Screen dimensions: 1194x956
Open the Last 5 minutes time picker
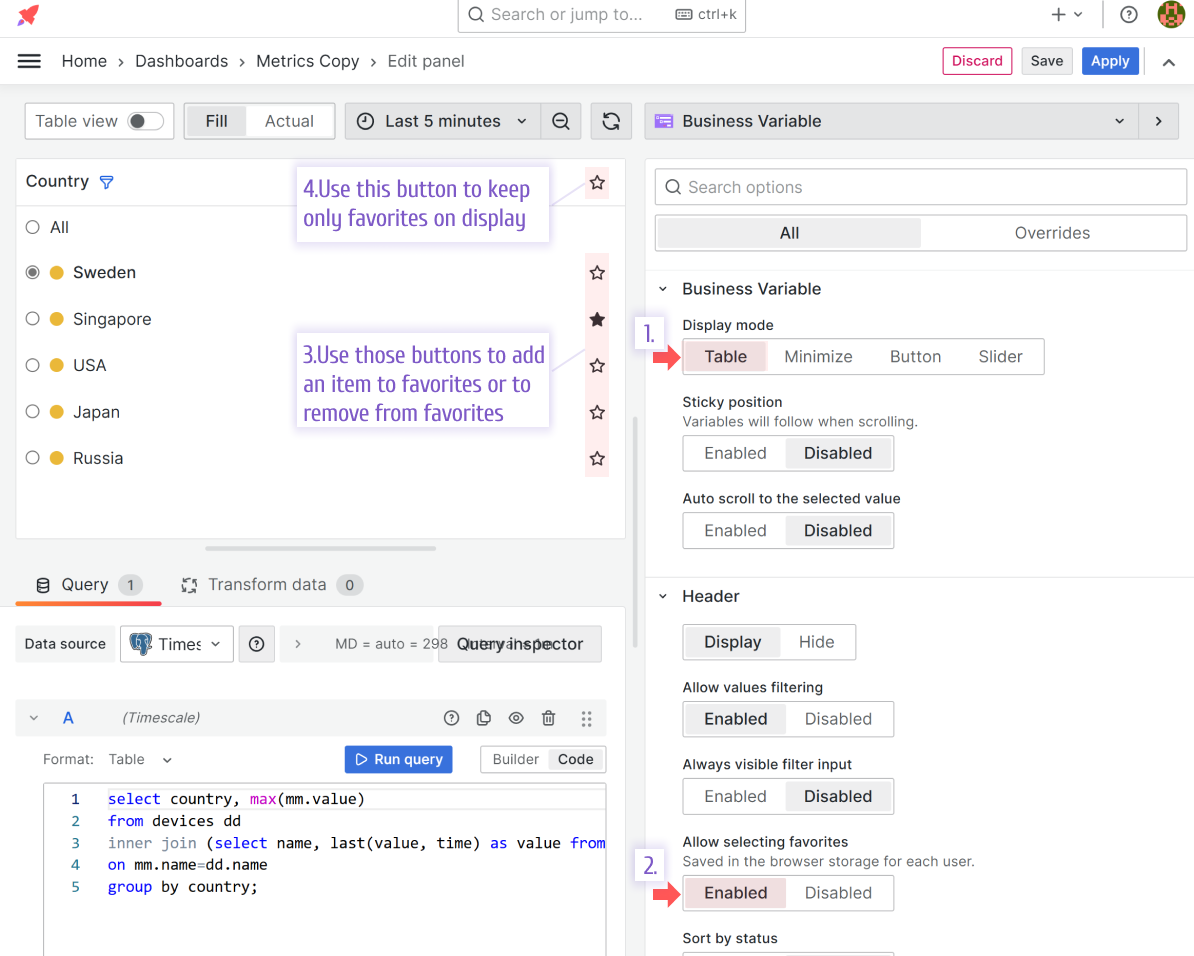442,121
